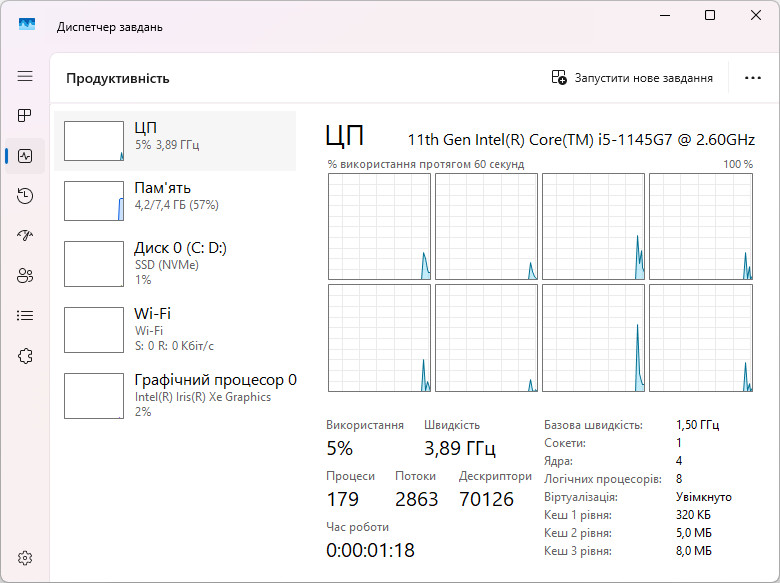Open the Users page icon
Image resolution: width=780 pixels, height=583 pixels.
click(x=25, y=276)
